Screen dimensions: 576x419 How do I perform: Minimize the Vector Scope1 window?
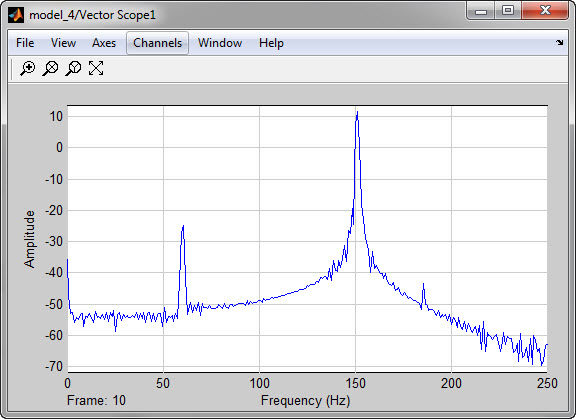tap(481, 11)
